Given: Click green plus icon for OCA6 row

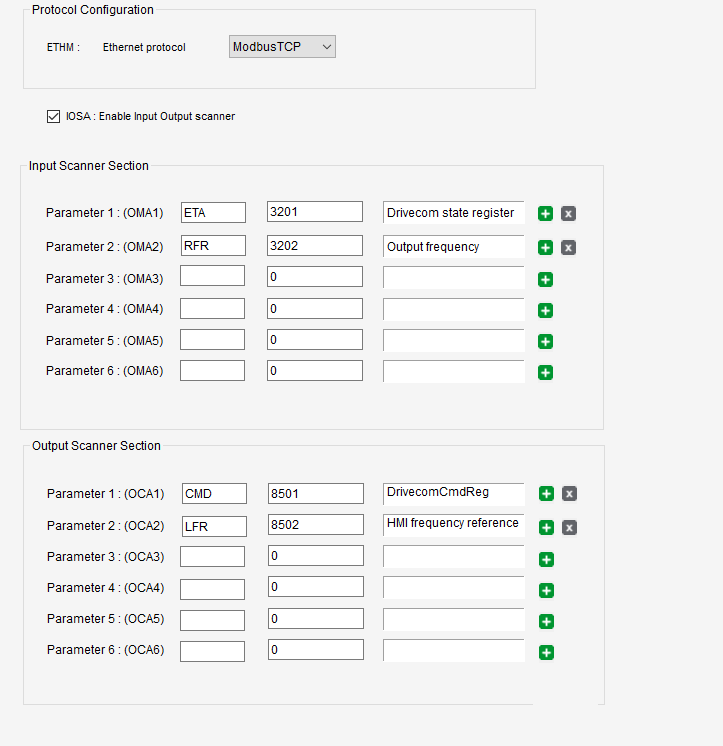Looking at the screenshot, I should click(x=546, y=653).
